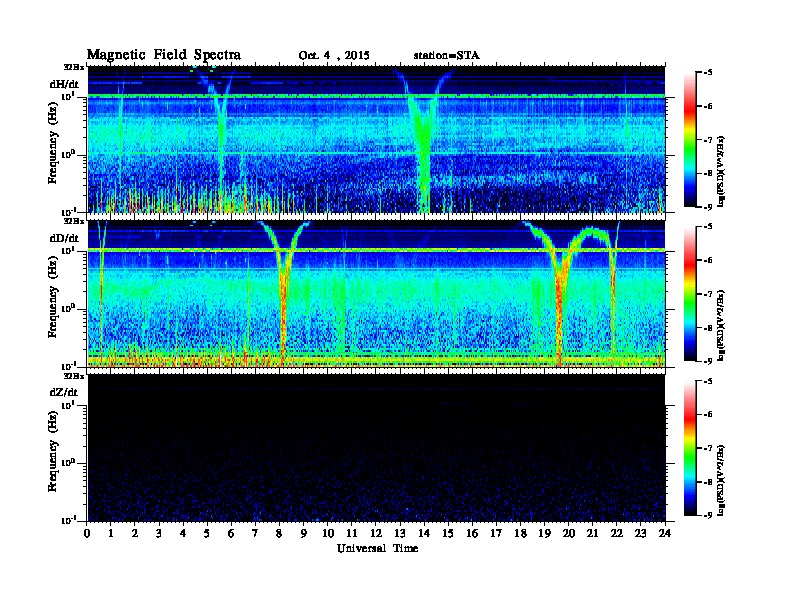Screen dimensions: 792x612
Task: Click the '-9' tick on the dZ/dt color bar
Action: (x=708, y=515)
